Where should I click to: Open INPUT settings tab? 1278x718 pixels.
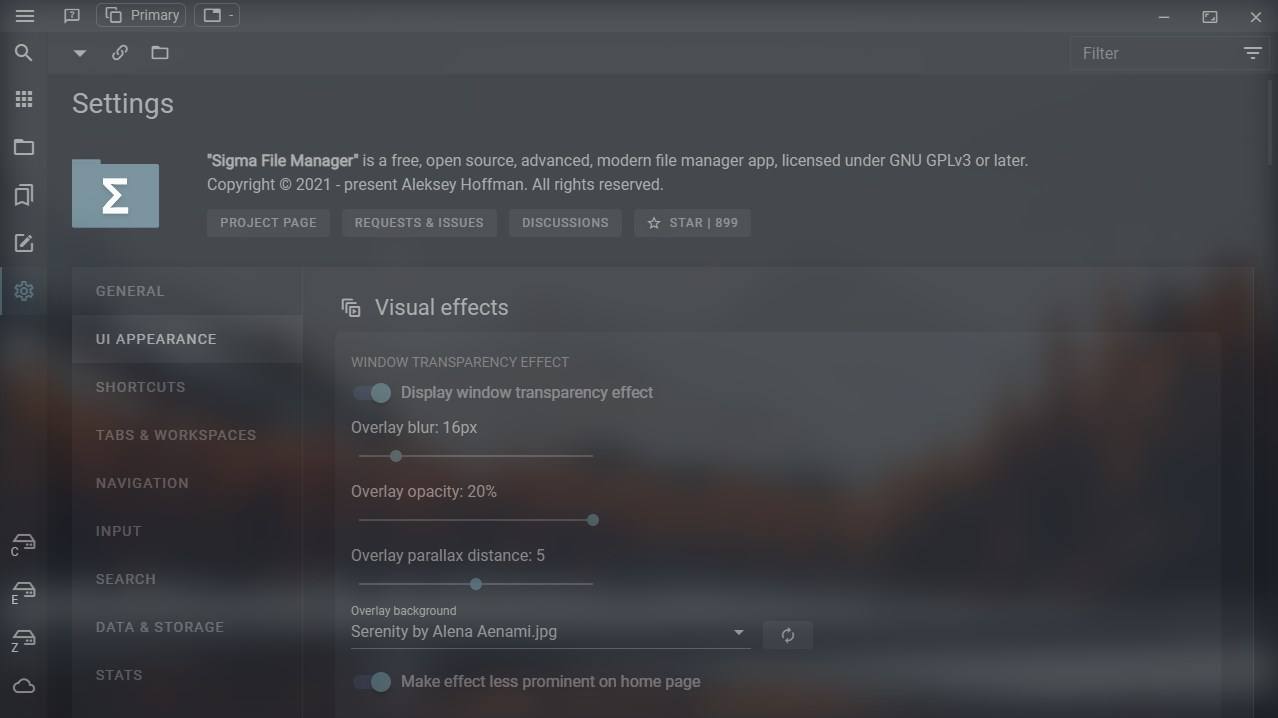[187, 531]
